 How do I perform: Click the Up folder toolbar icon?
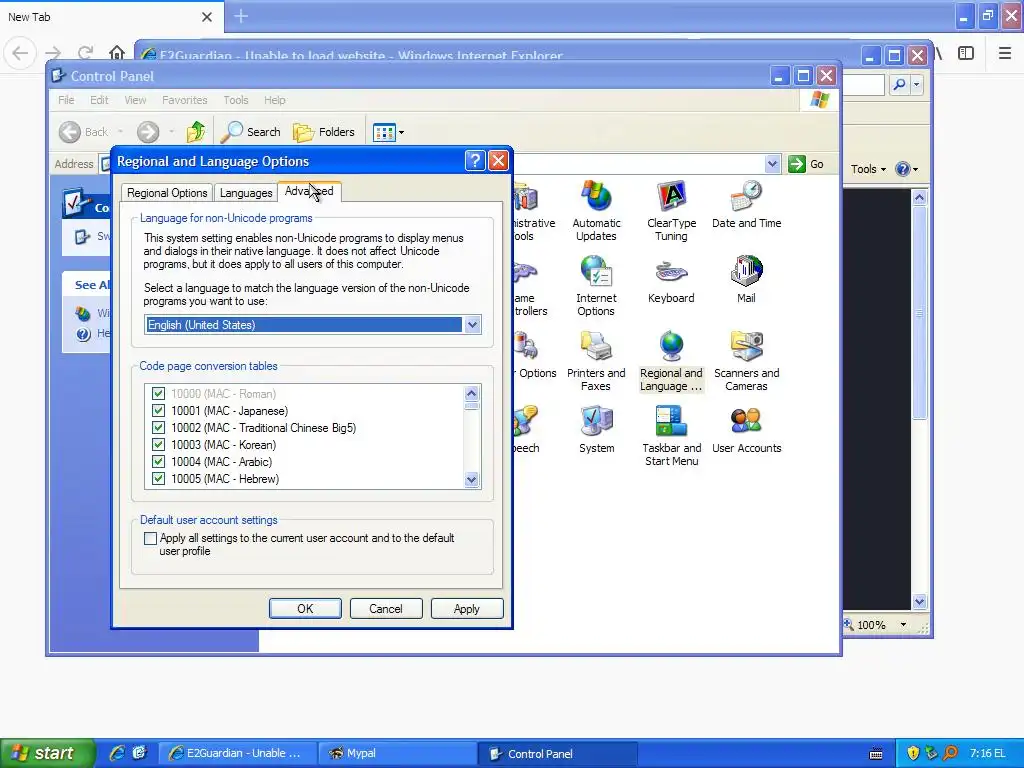(x=195, y=132)
